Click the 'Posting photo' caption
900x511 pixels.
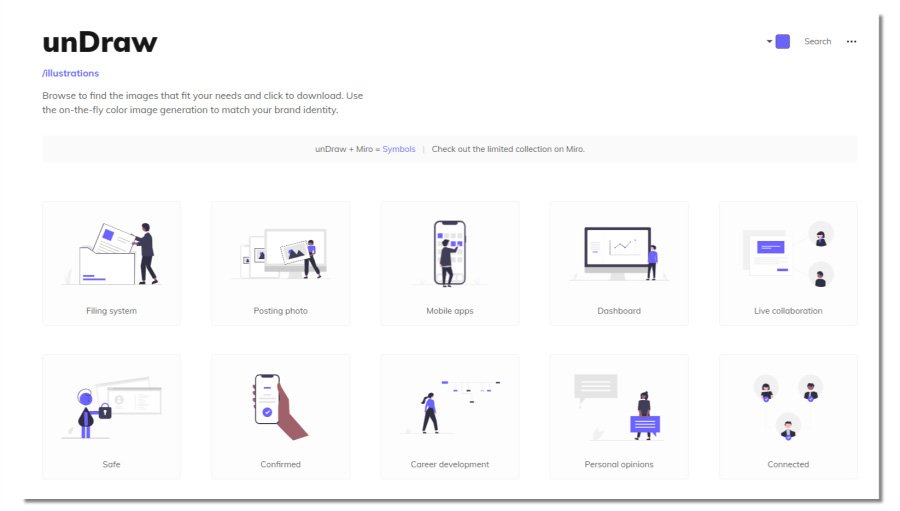tap(281, 311)
